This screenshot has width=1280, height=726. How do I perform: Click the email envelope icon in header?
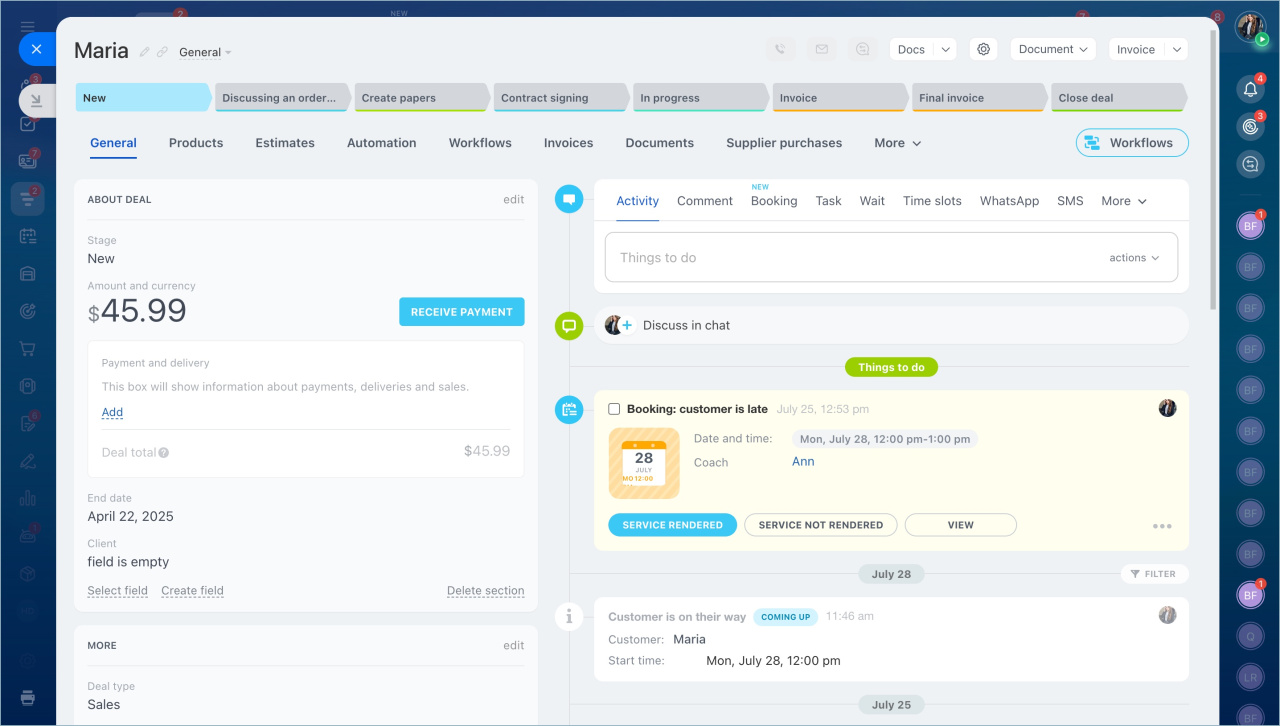(x=821, y=49)
